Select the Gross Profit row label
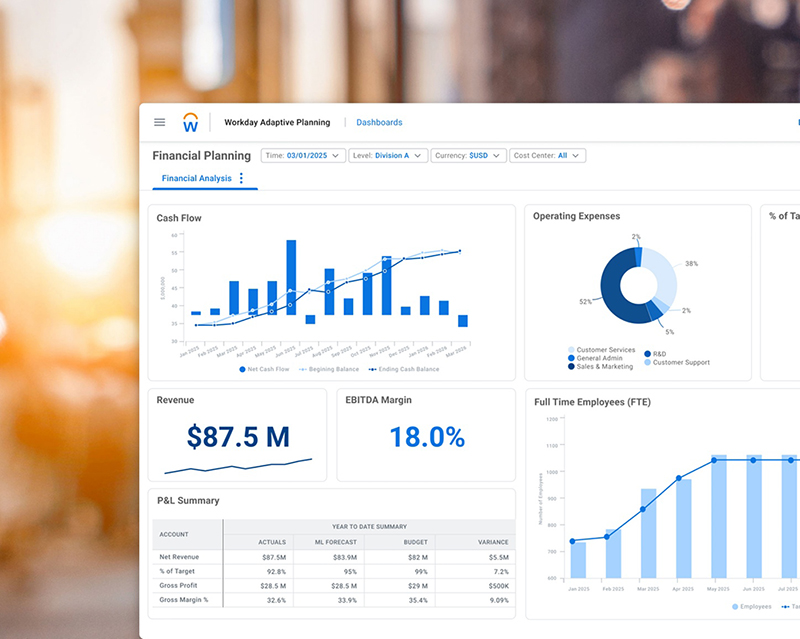The height and width of the screenshot is (639, 800). (178, 585)
